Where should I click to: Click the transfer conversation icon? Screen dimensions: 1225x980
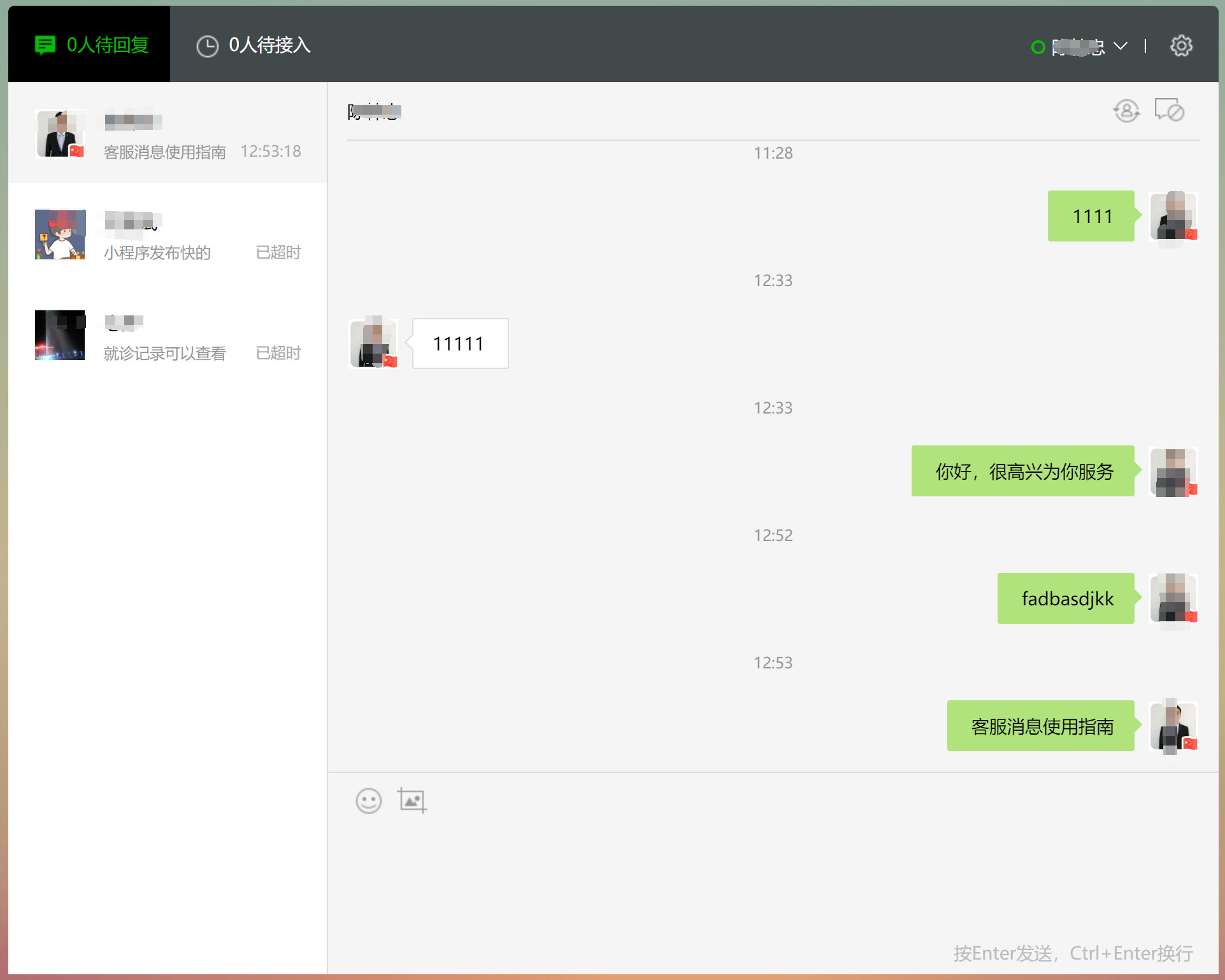(1126, 111)
